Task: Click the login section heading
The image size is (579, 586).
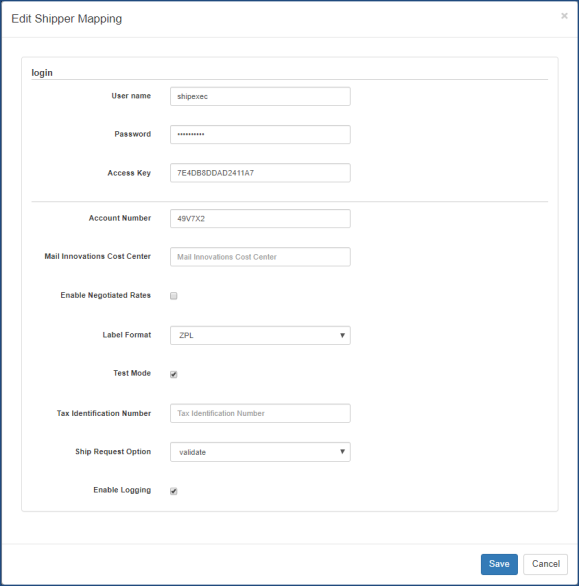Action: pyautogui.click(x=42, y=73)
